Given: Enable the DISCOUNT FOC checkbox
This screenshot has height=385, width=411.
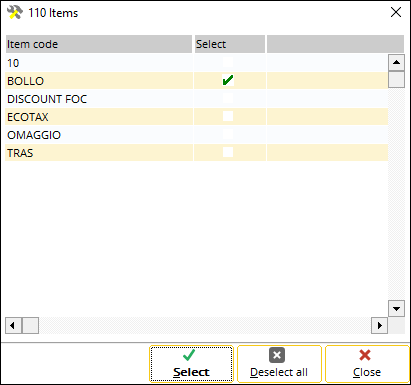Looking at the screenshot, I should (228, 99).
